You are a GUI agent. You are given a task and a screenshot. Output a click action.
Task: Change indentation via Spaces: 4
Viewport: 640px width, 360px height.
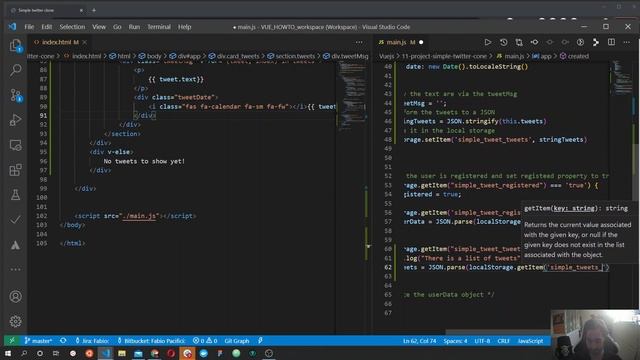[455, 341]
